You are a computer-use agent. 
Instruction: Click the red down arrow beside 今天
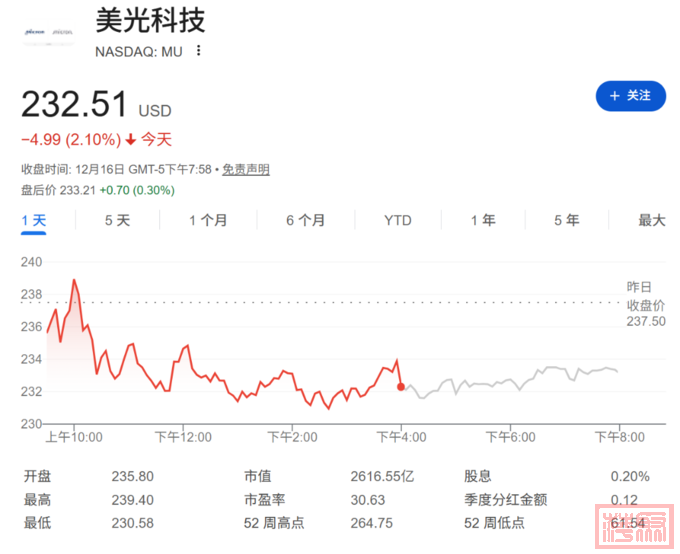[130, 140]
